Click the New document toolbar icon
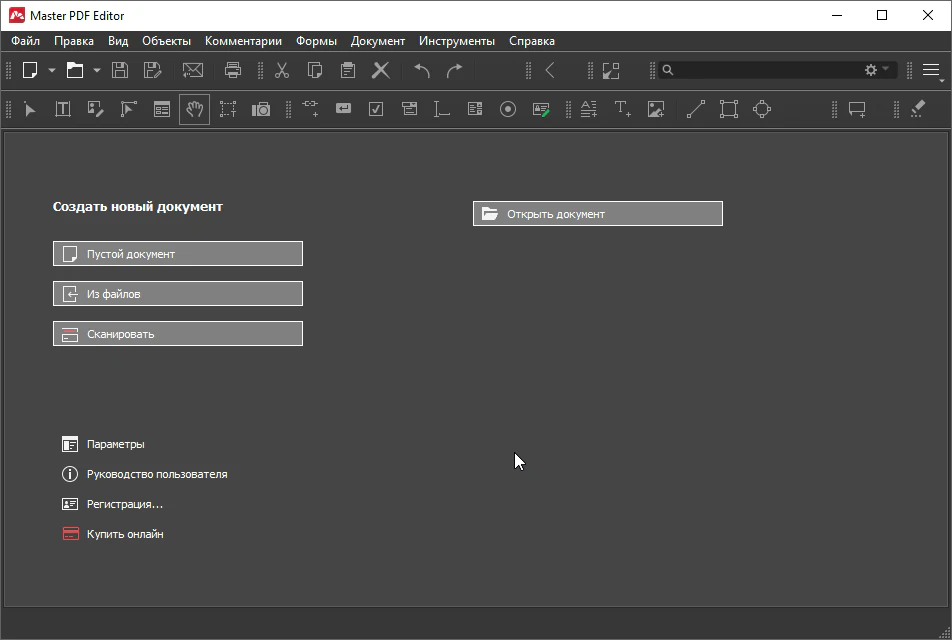This screenshot has width=952, height=640. coord(30,70)
